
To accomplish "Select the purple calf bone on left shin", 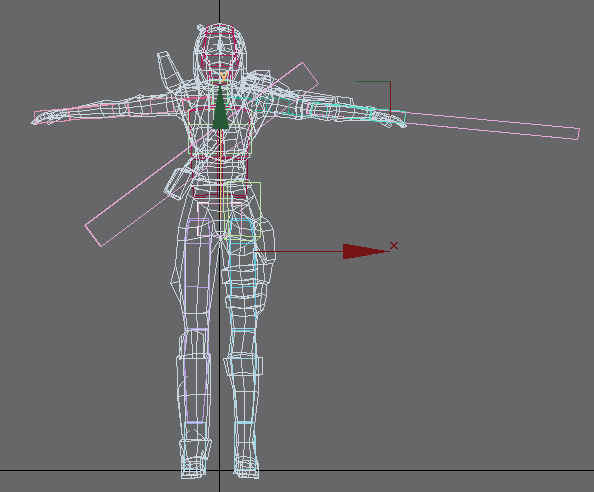I will coord(196,376).
